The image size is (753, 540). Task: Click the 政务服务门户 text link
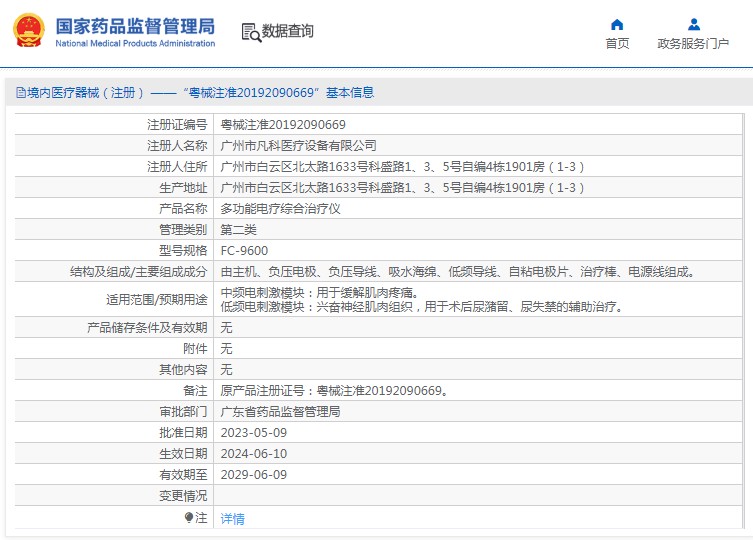point(693,44)
